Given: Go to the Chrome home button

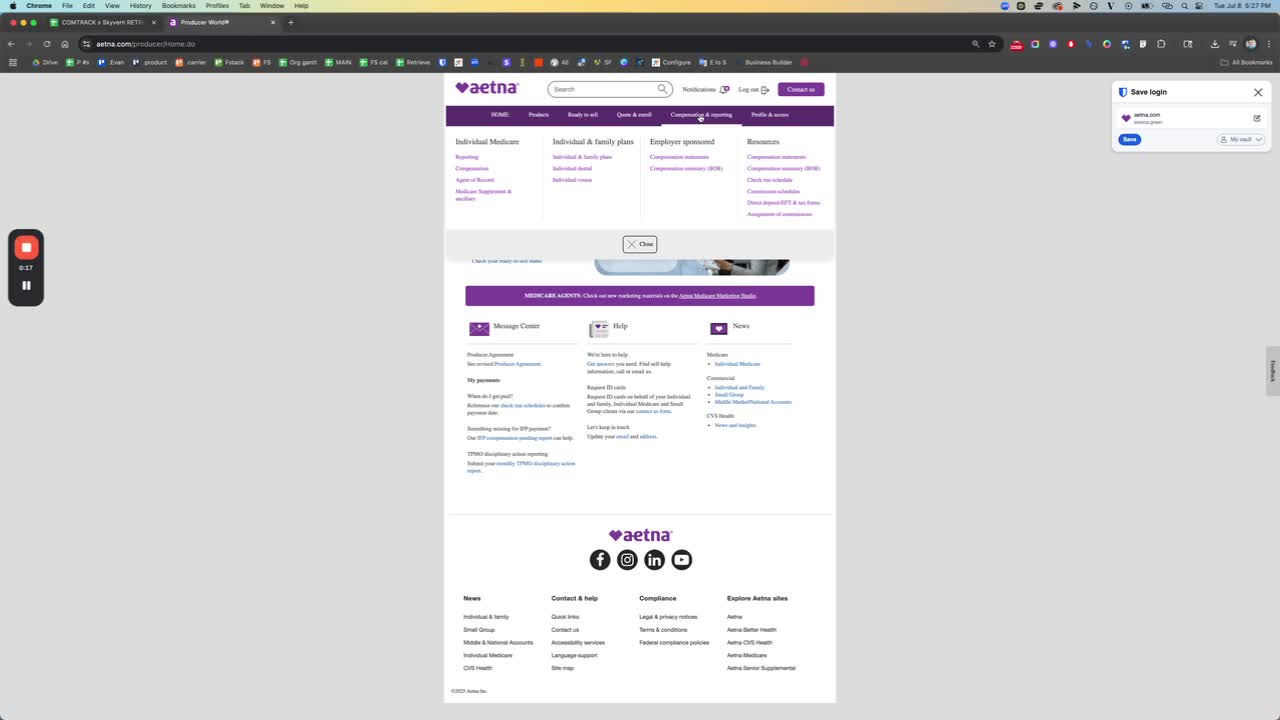Looking at the screenshot, I should [65, 44].
